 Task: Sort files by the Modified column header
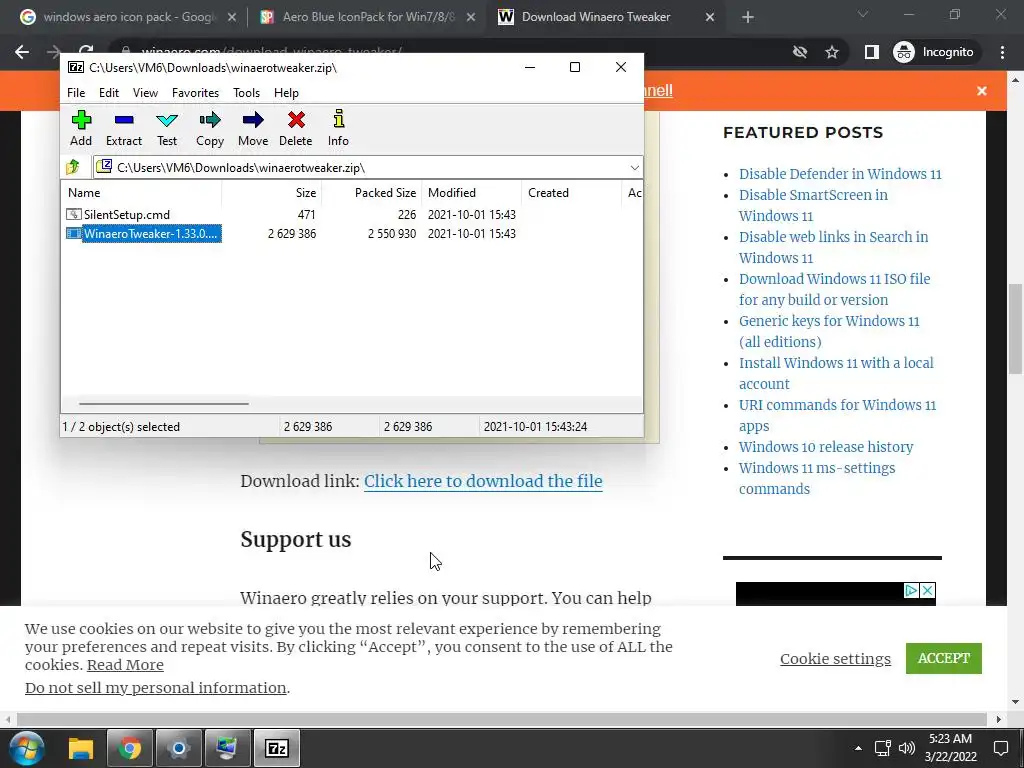coord(472,193)
